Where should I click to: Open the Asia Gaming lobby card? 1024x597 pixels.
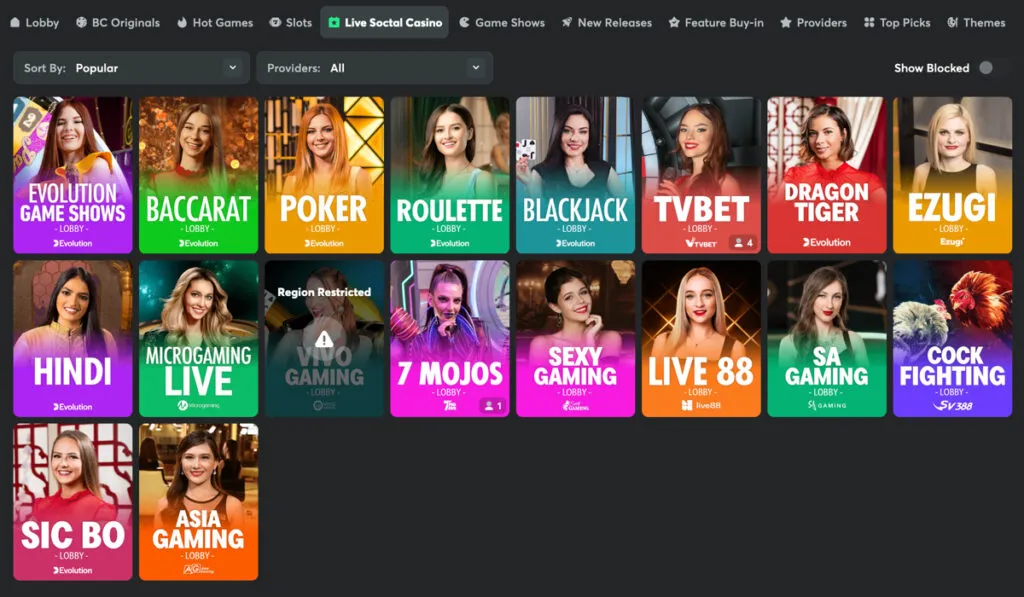tap(199, 502)
